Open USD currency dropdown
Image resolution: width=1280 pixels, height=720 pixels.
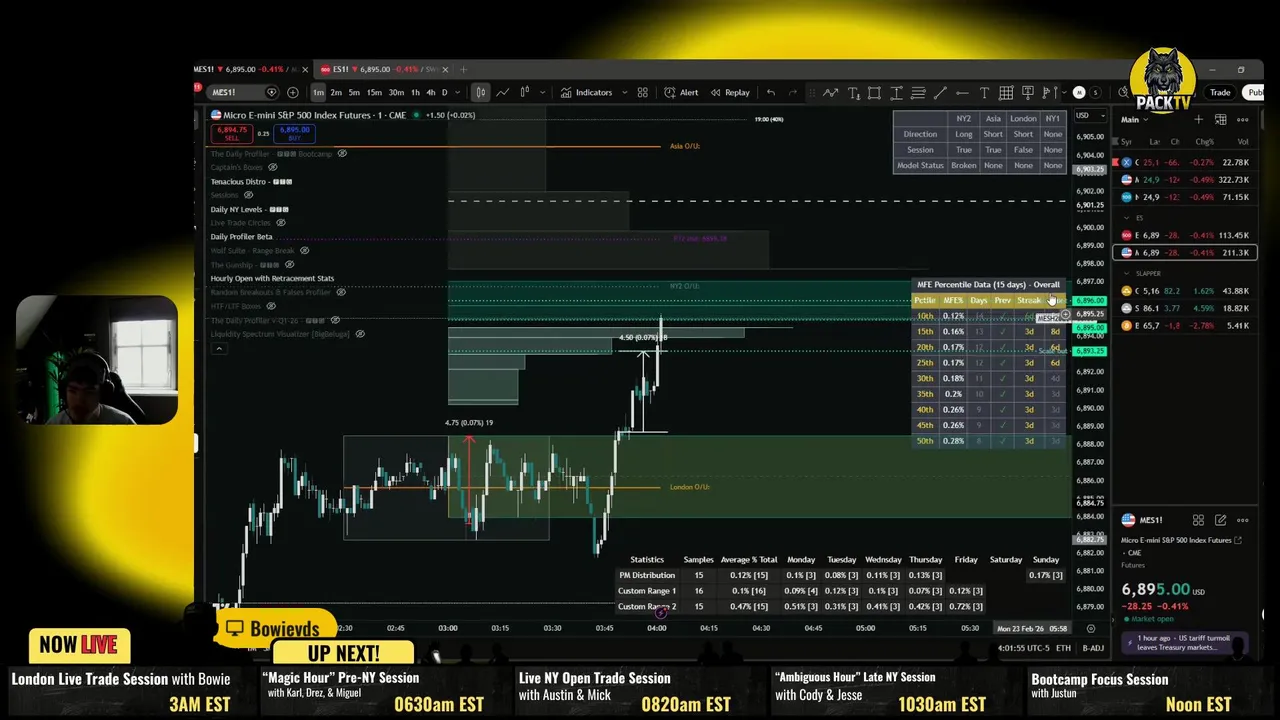pyautogui.click(x=1091, y=116)
